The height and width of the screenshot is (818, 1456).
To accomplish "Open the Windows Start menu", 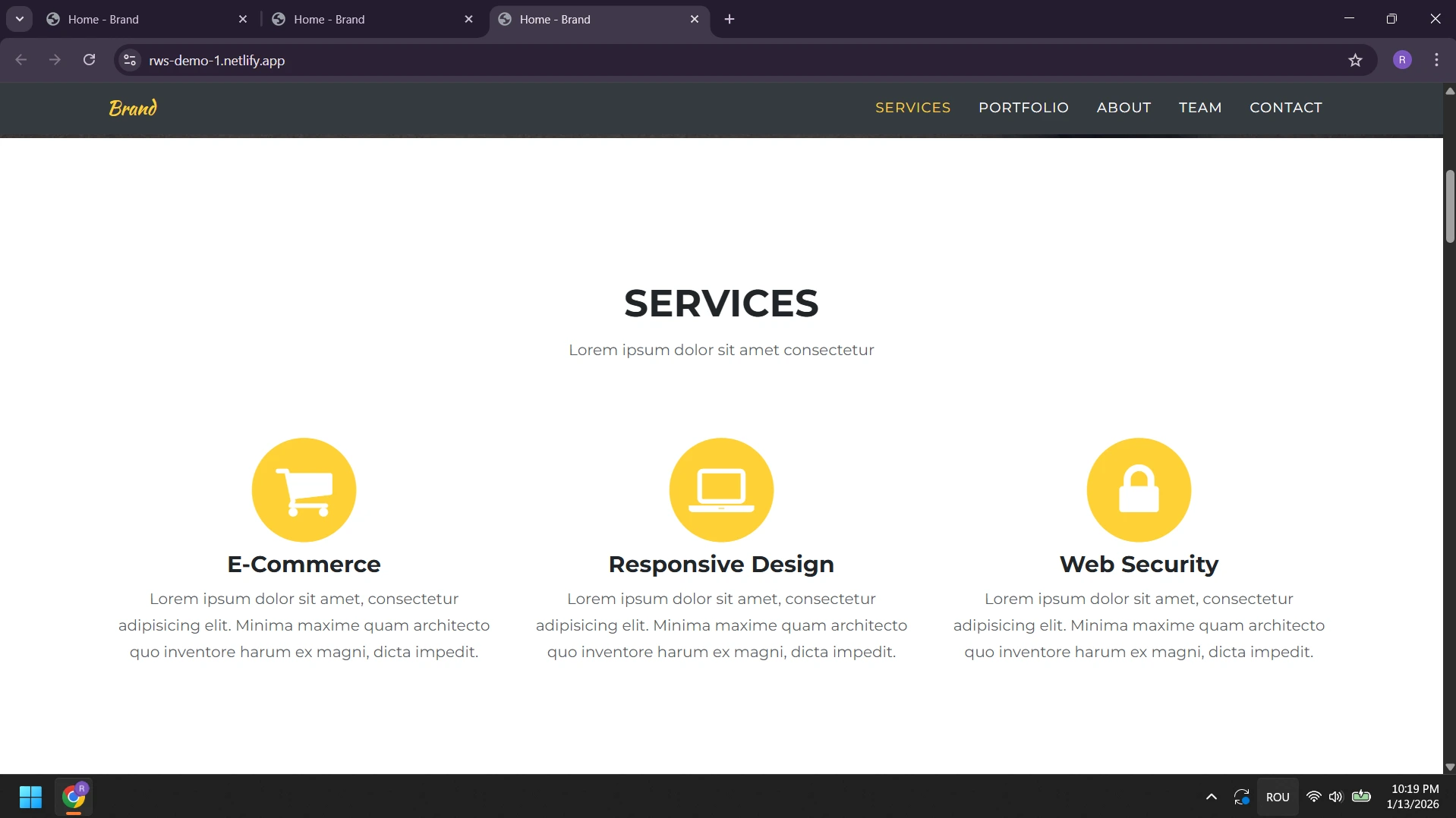I will coord(30,797).
